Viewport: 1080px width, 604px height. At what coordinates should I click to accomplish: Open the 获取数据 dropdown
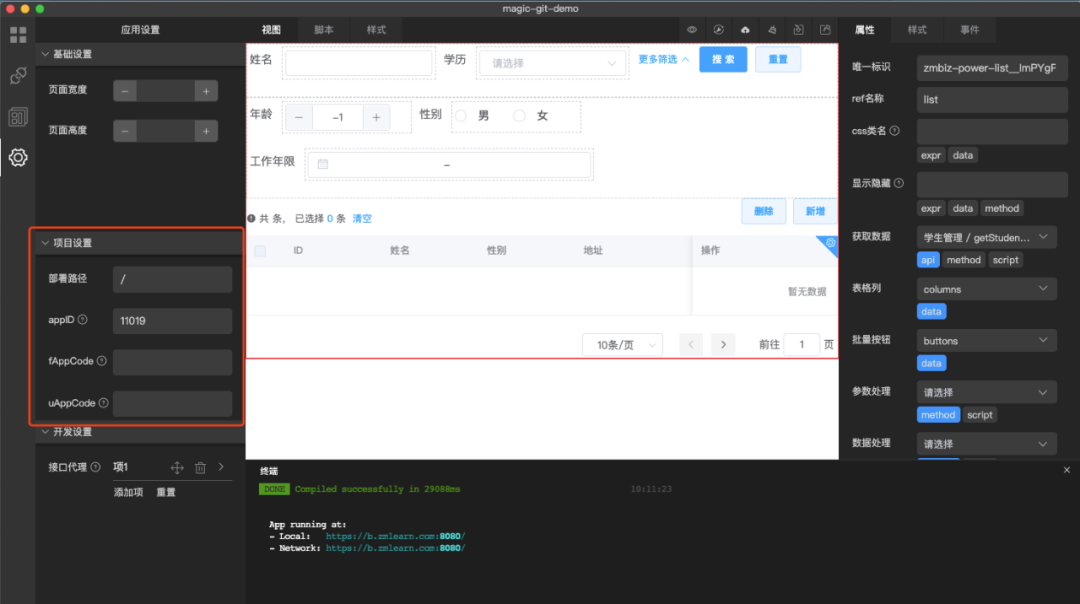tap(986, 238)
